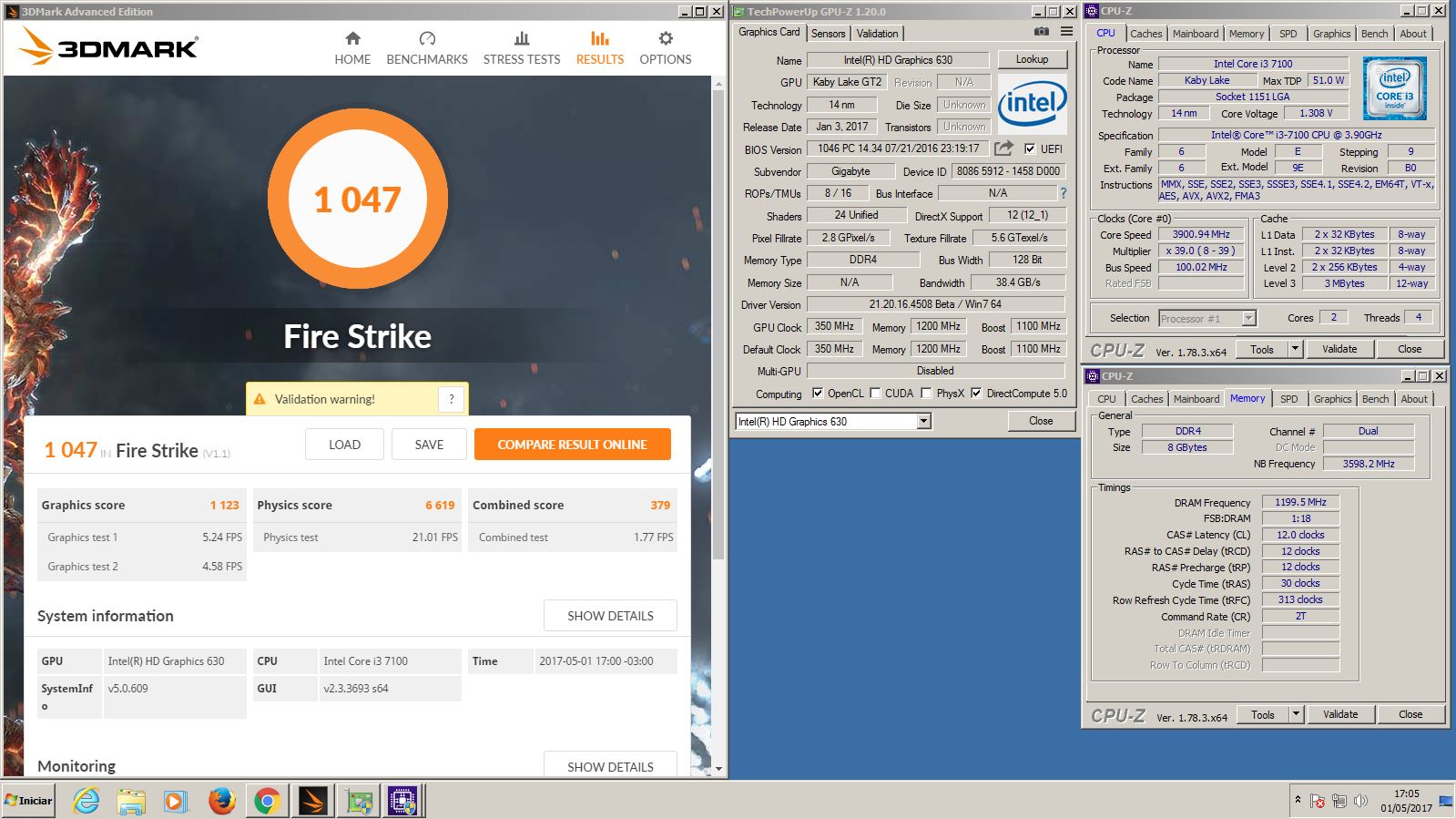The width and height of the screenshot is (1456, 819).
Task: Show Monitoring details
Action: (610, 765)
